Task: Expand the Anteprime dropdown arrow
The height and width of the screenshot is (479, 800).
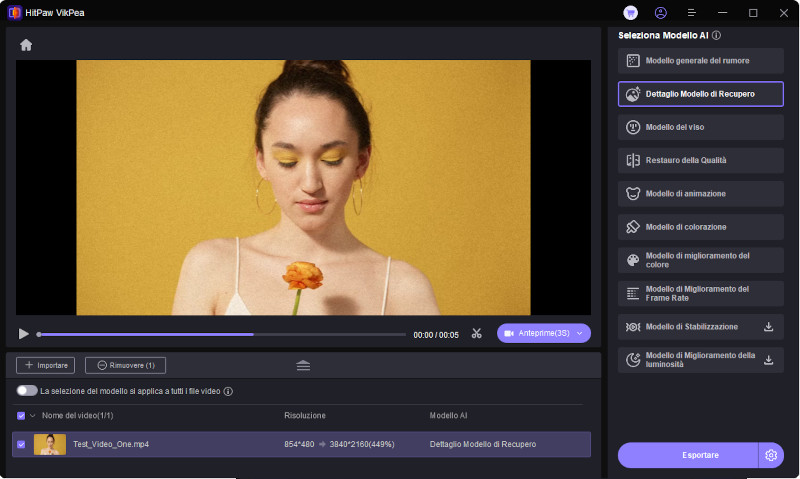Action: (x=580, y=333)
